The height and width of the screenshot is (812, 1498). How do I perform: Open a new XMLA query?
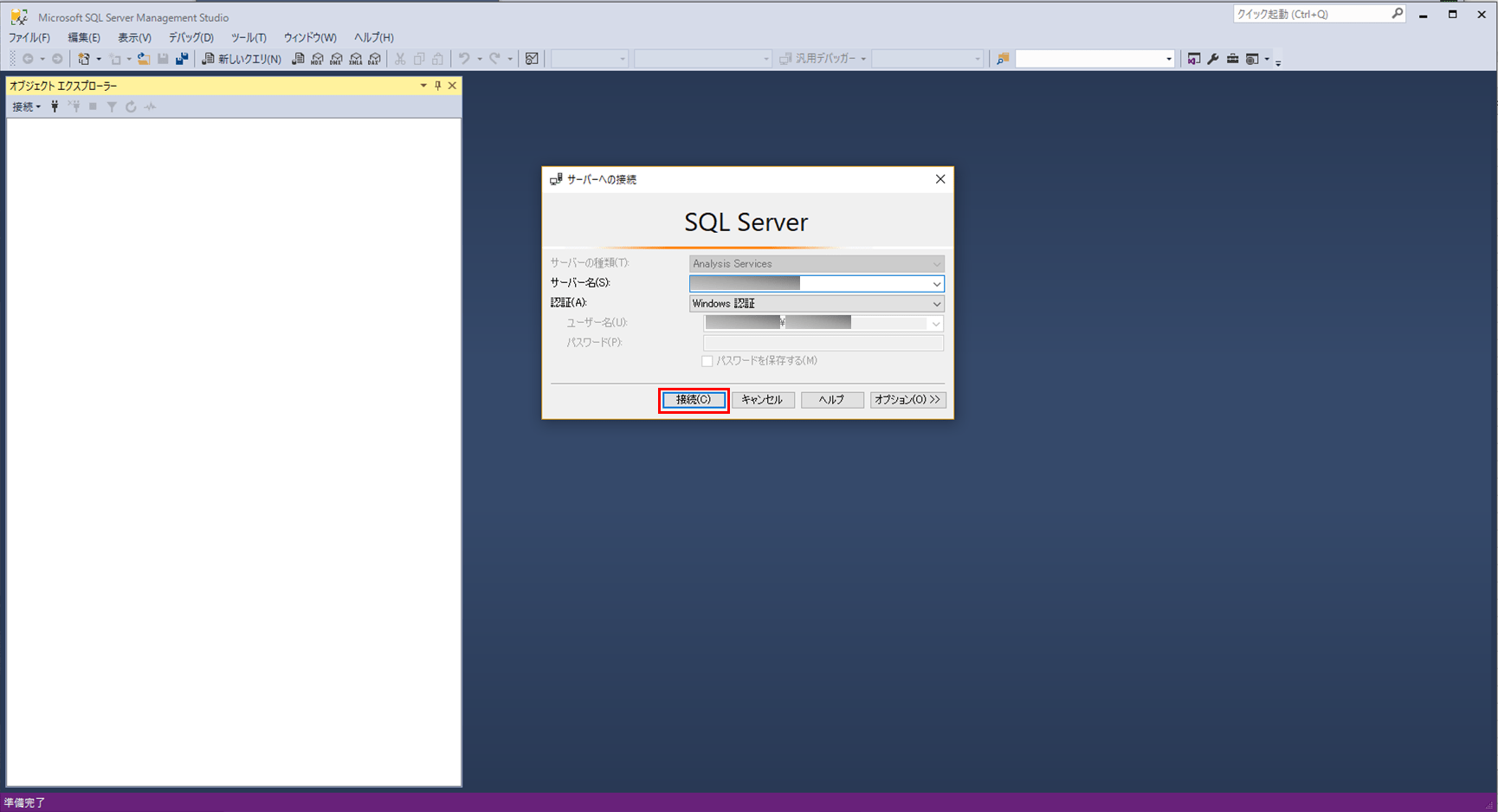coord(355,59)
